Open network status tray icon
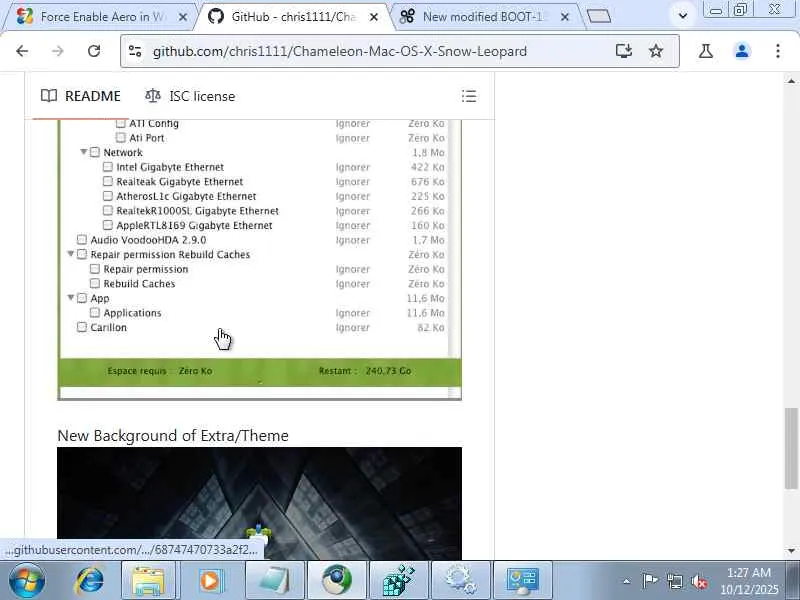 coord(675,581)
